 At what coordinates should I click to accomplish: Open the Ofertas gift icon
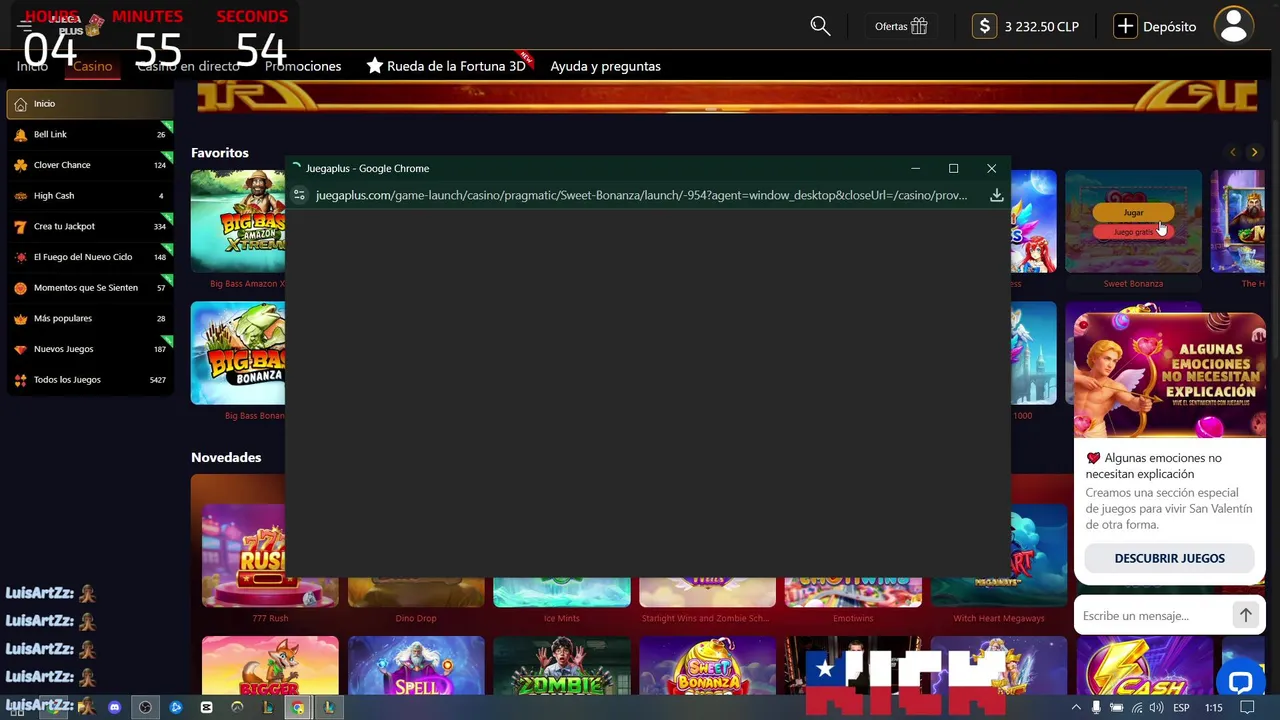click(x=919, y=26)
